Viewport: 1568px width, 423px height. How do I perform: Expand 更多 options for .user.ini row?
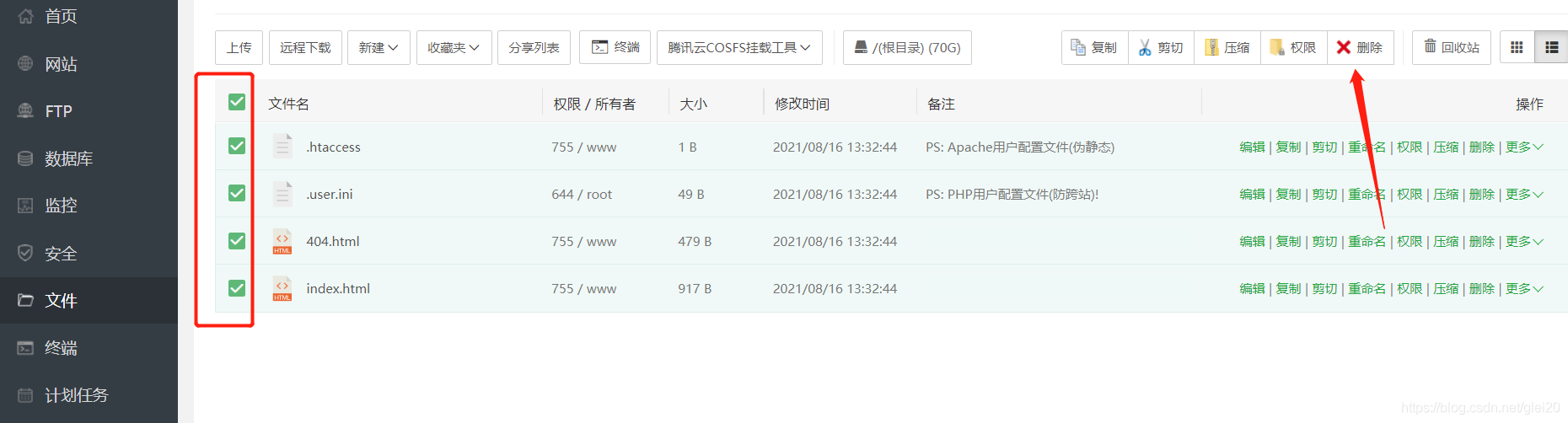pos(1524,194)
